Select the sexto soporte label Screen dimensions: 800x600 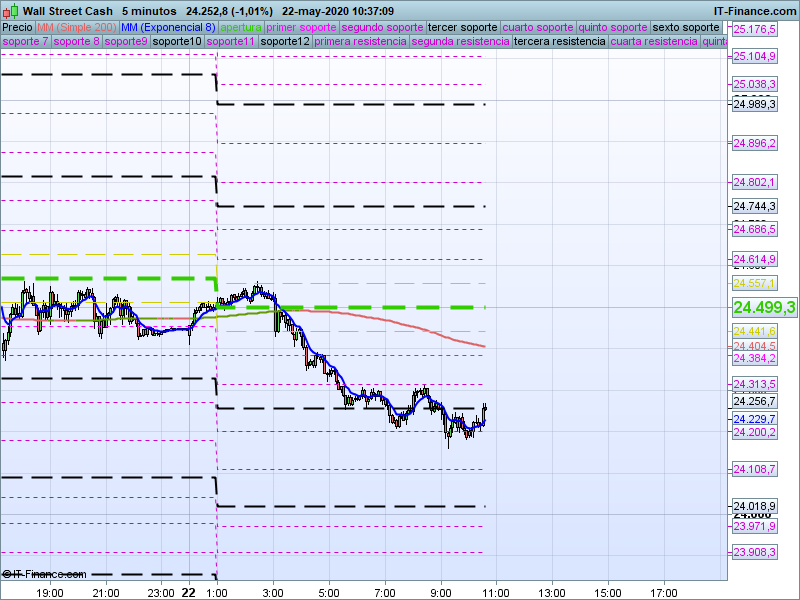tap(685, 27)
